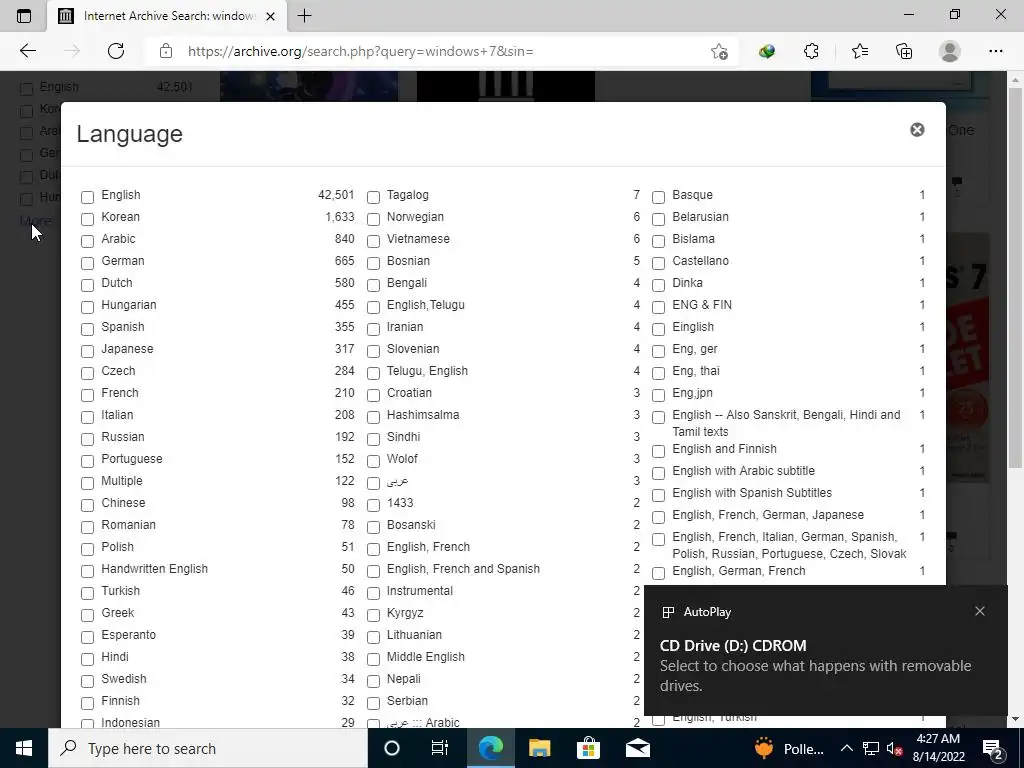Open the Windows Start menu
This screenshot has height=768, width=1024.
tap(24, 748)
